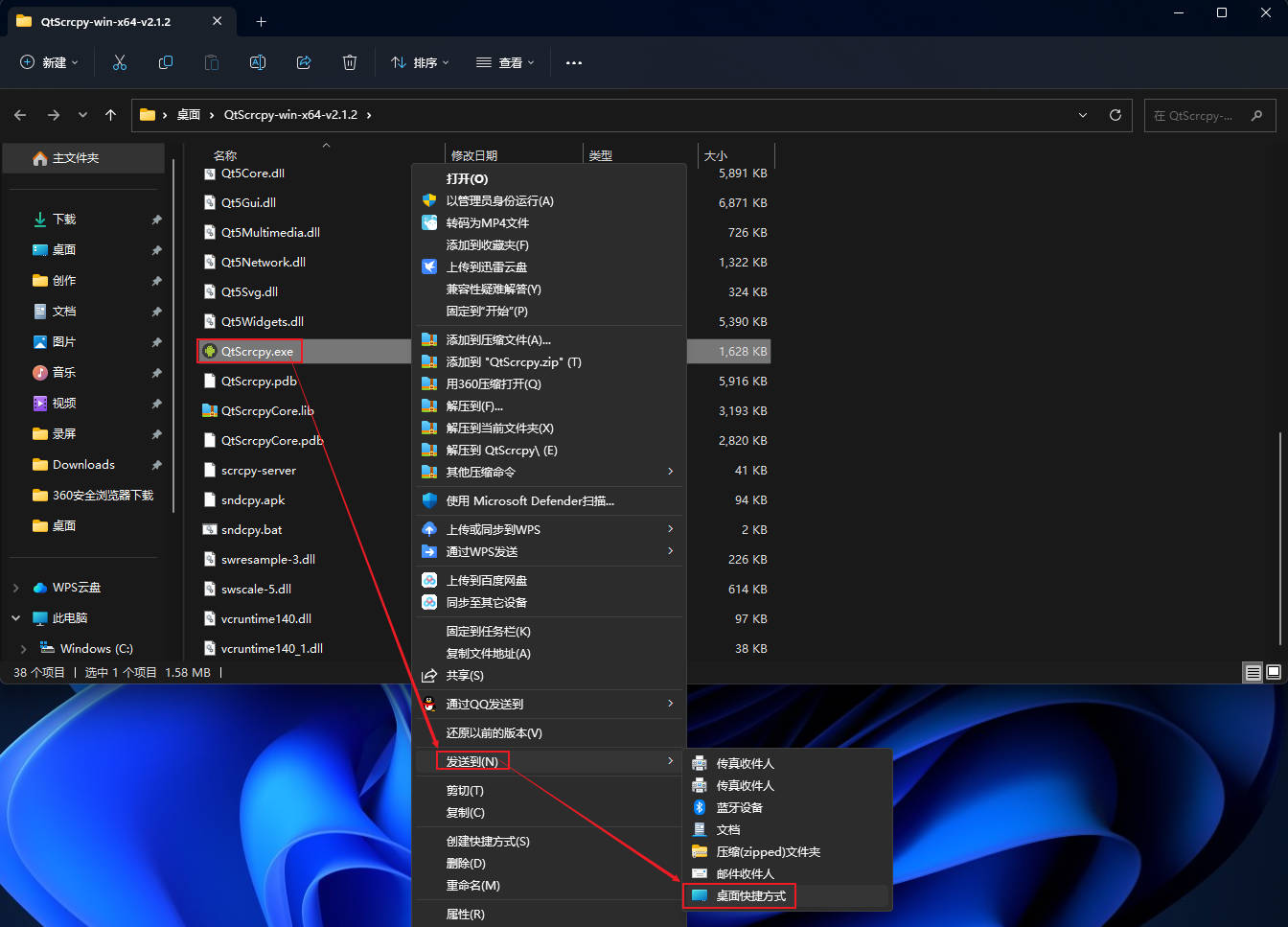Open the 下载 folder in sidebar
The width and height of the screenshot is (1288, 927).
click(64, 220)
